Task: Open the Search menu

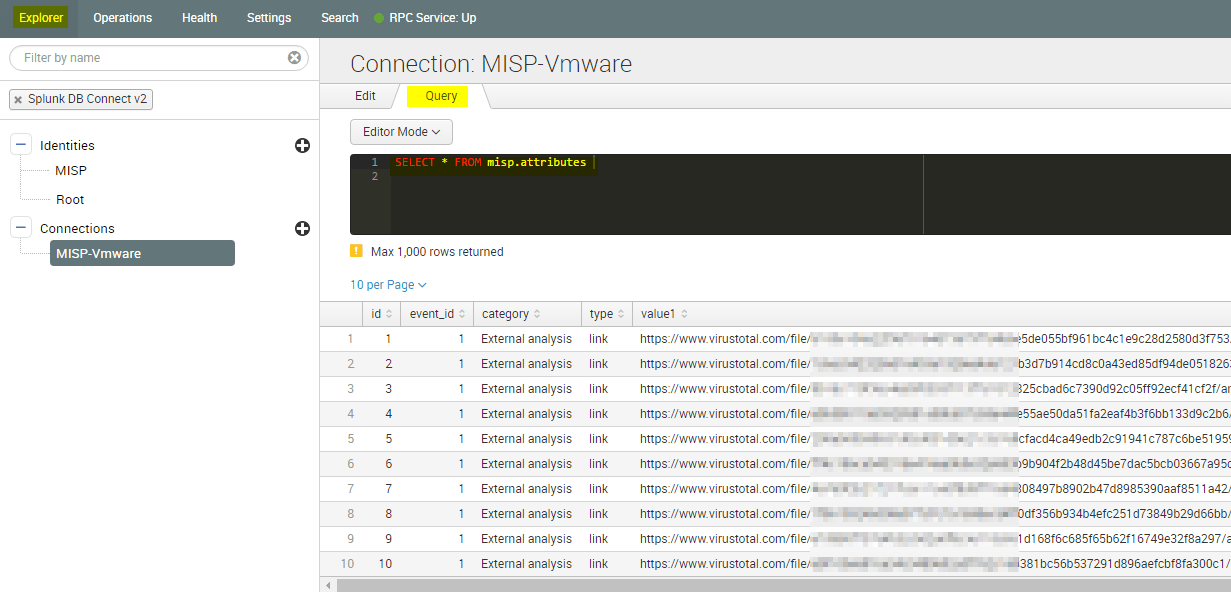Action: point(340,18)
